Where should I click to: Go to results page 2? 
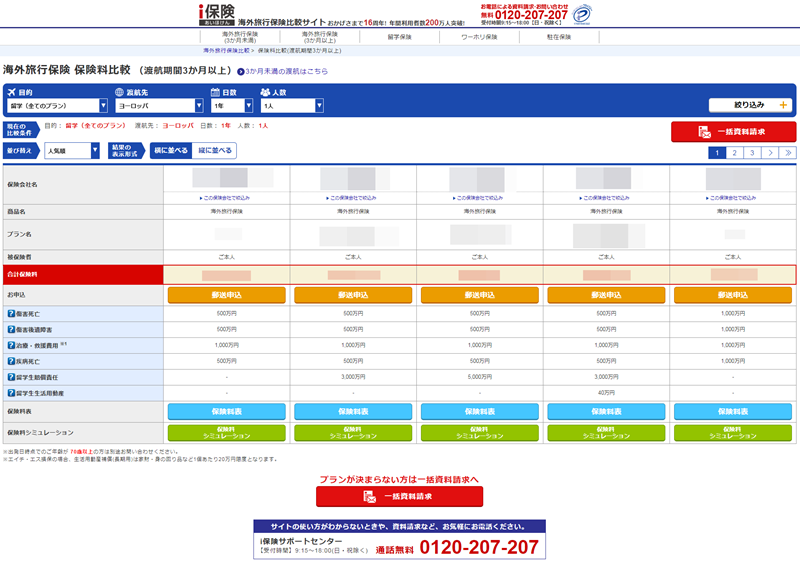point(735,152)
